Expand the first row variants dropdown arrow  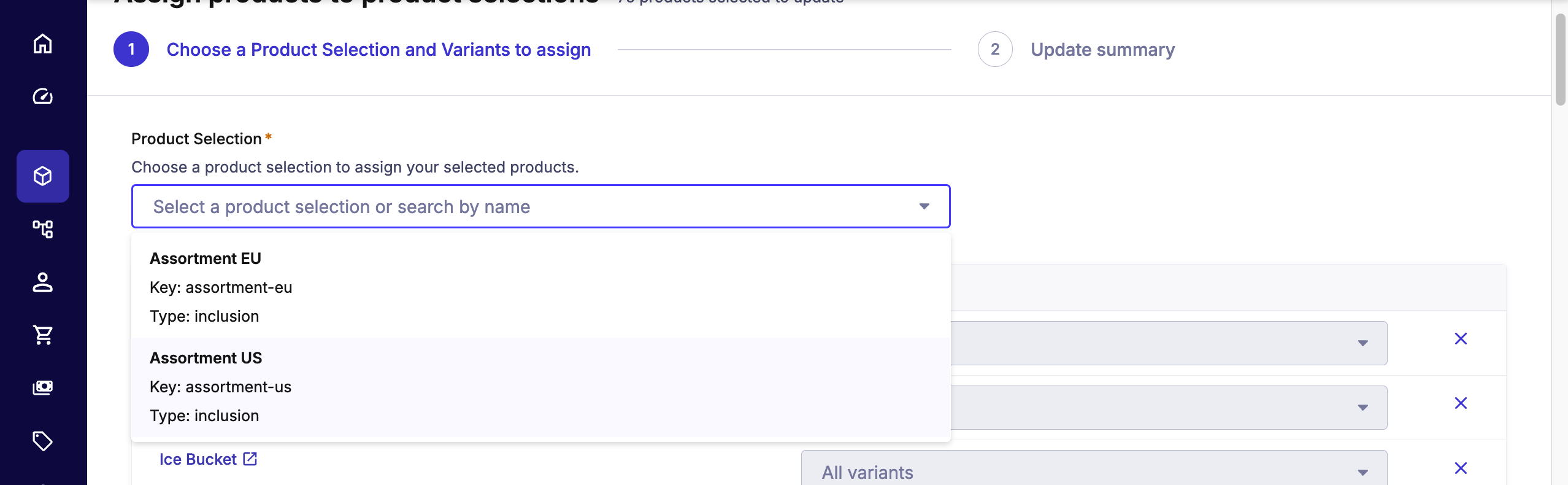click(x=1362, y=343)
